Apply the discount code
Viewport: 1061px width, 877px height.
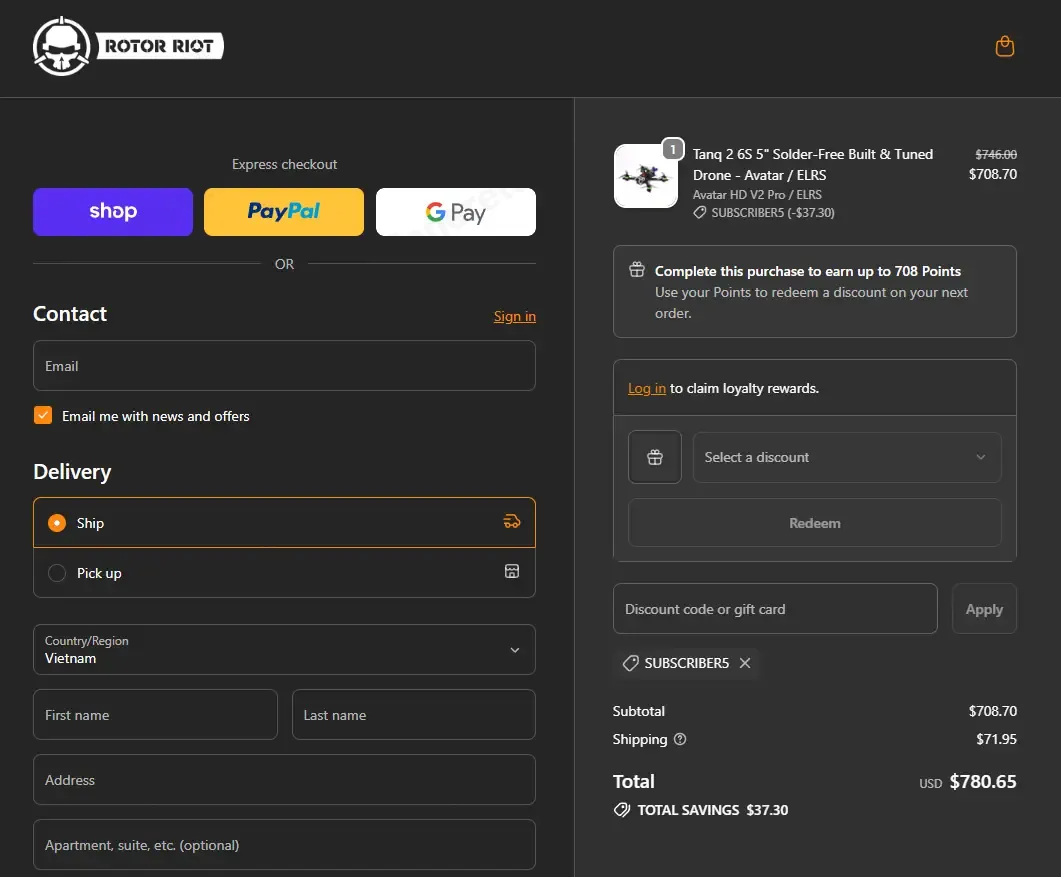(984, 609)
